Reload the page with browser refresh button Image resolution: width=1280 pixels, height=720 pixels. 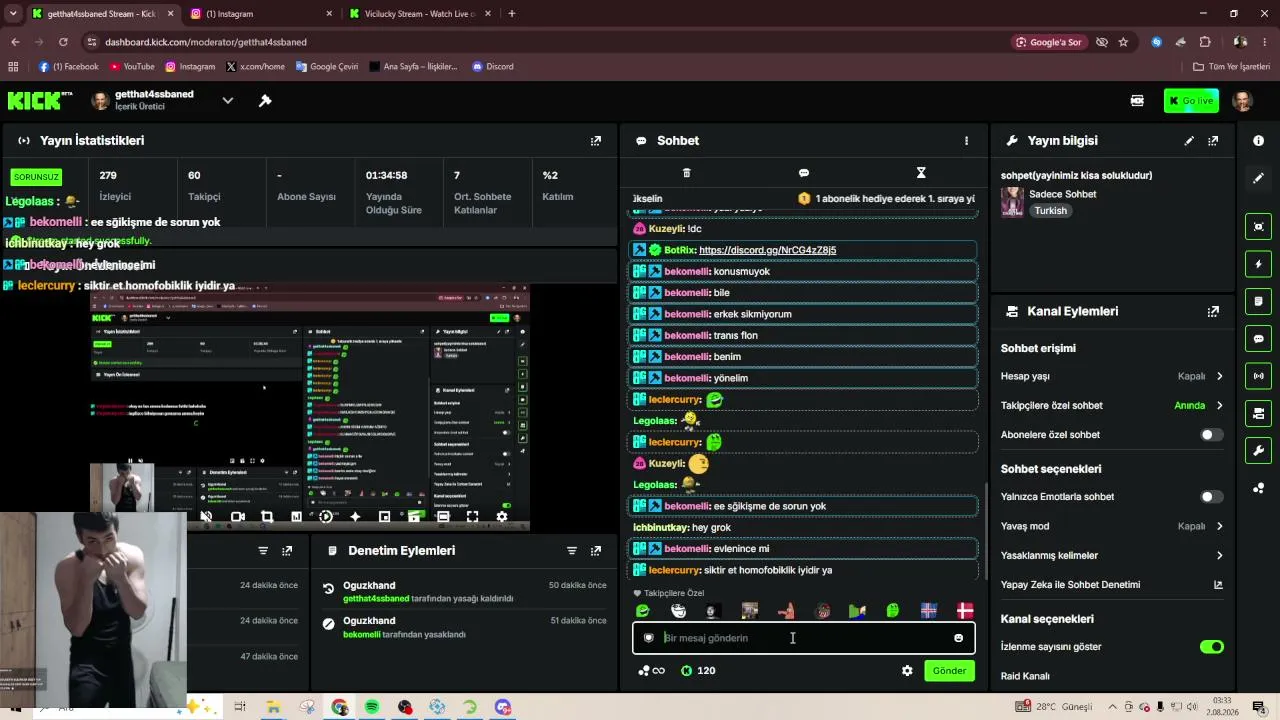(63, 42)
